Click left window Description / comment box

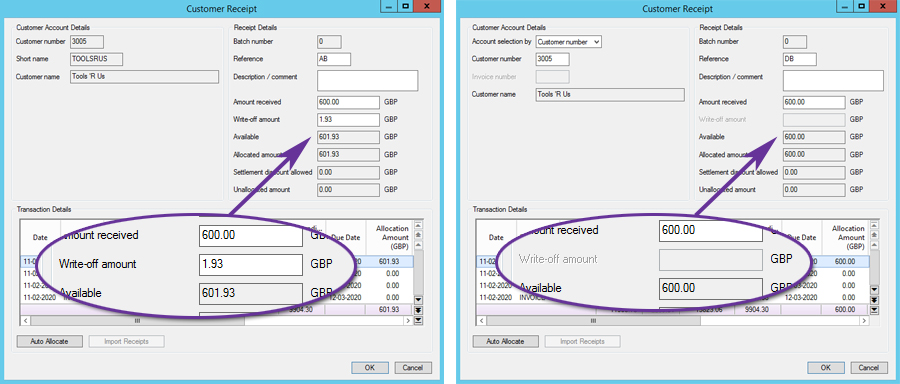coord(367,81)
